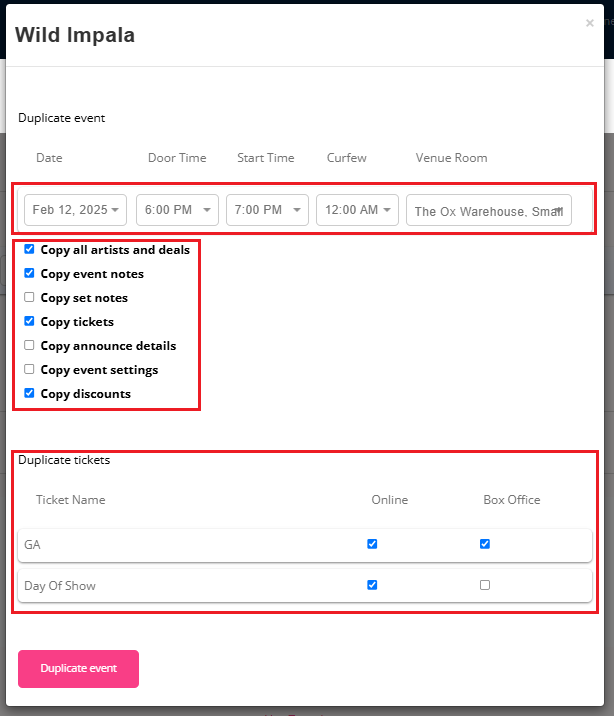Click the Date column label
The image size is (614, 716).
tap(49, 158)
